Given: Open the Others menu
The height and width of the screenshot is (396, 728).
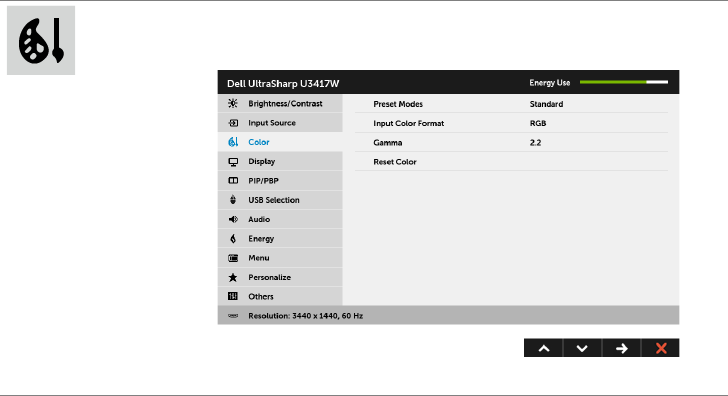Looking at the screenshot, I should (x=280, y=296).
